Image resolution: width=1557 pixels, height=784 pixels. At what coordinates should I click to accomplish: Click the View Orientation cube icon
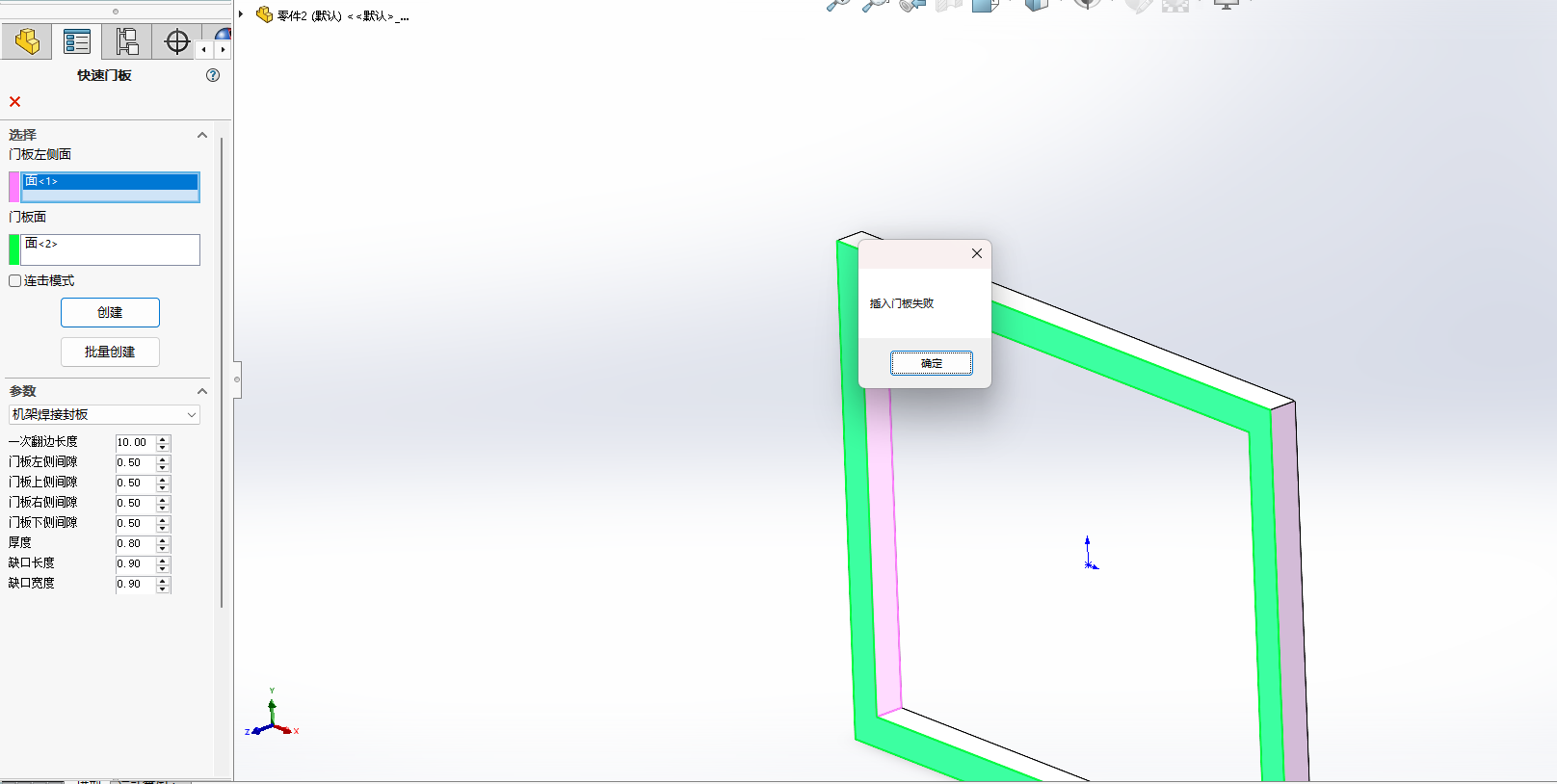pyautogui.click(x=986, y=4)
